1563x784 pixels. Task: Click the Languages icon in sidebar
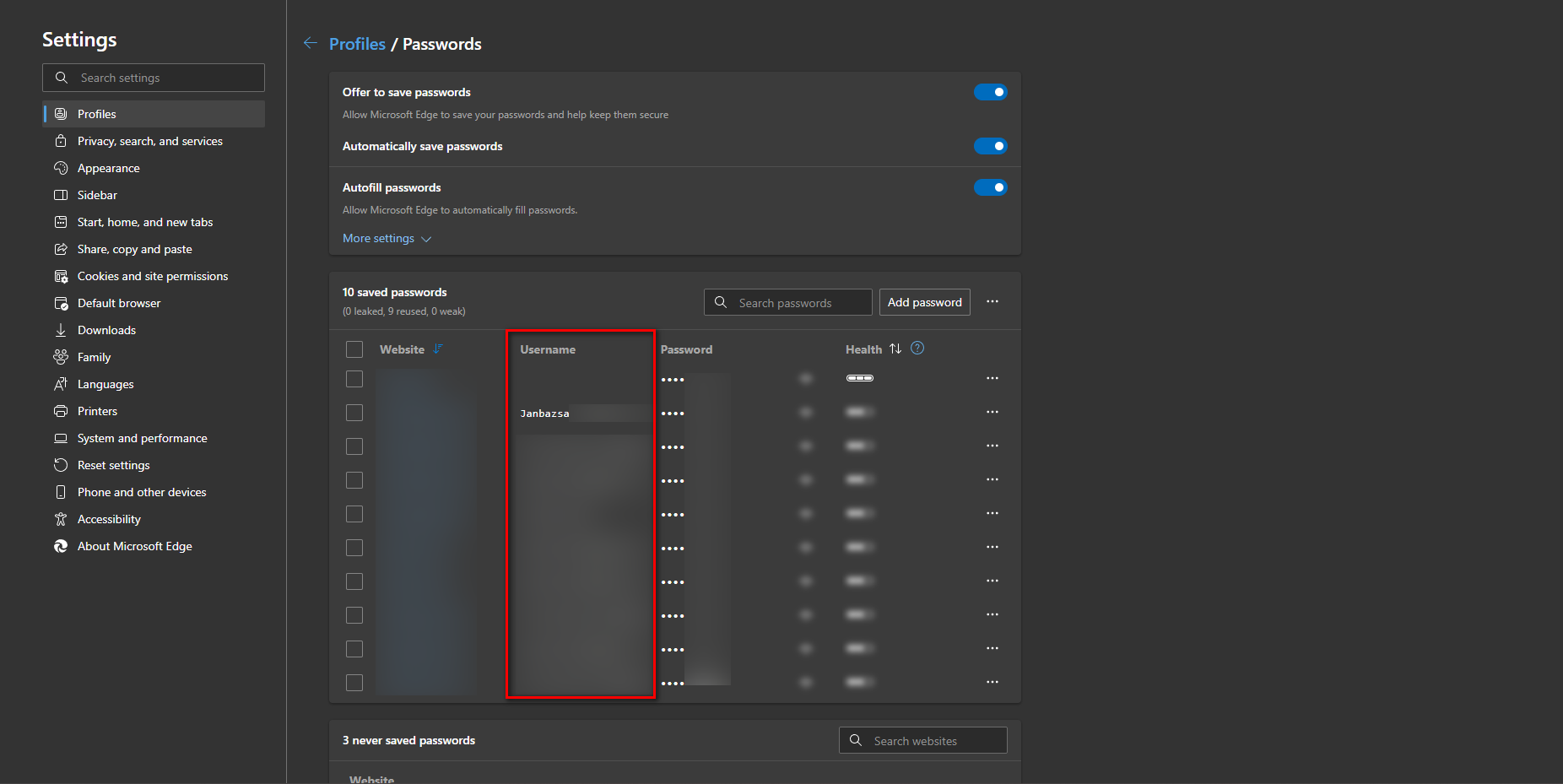click(61, 384)
